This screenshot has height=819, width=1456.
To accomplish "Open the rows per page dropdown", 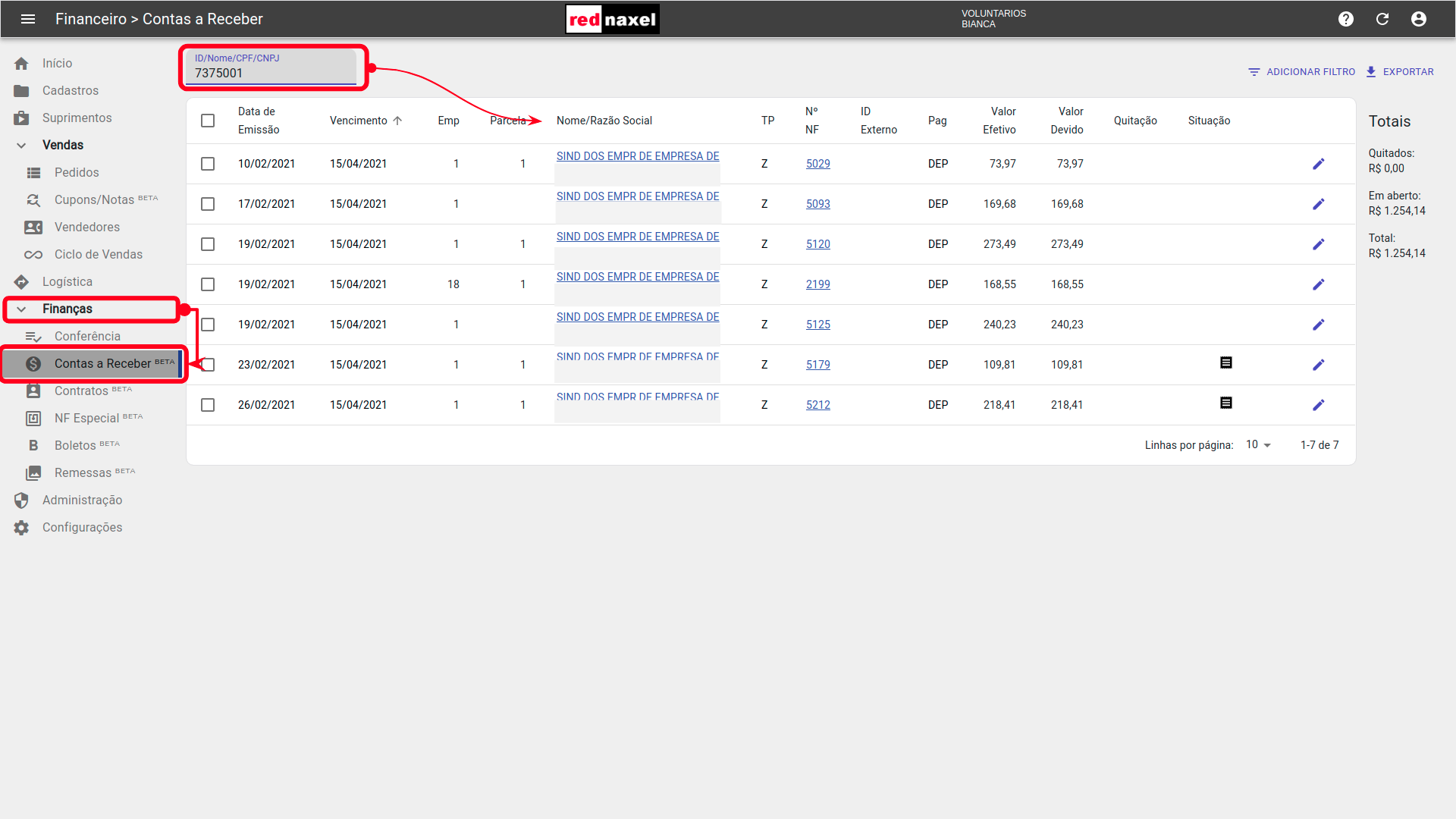I will [x=1259, y=445].
